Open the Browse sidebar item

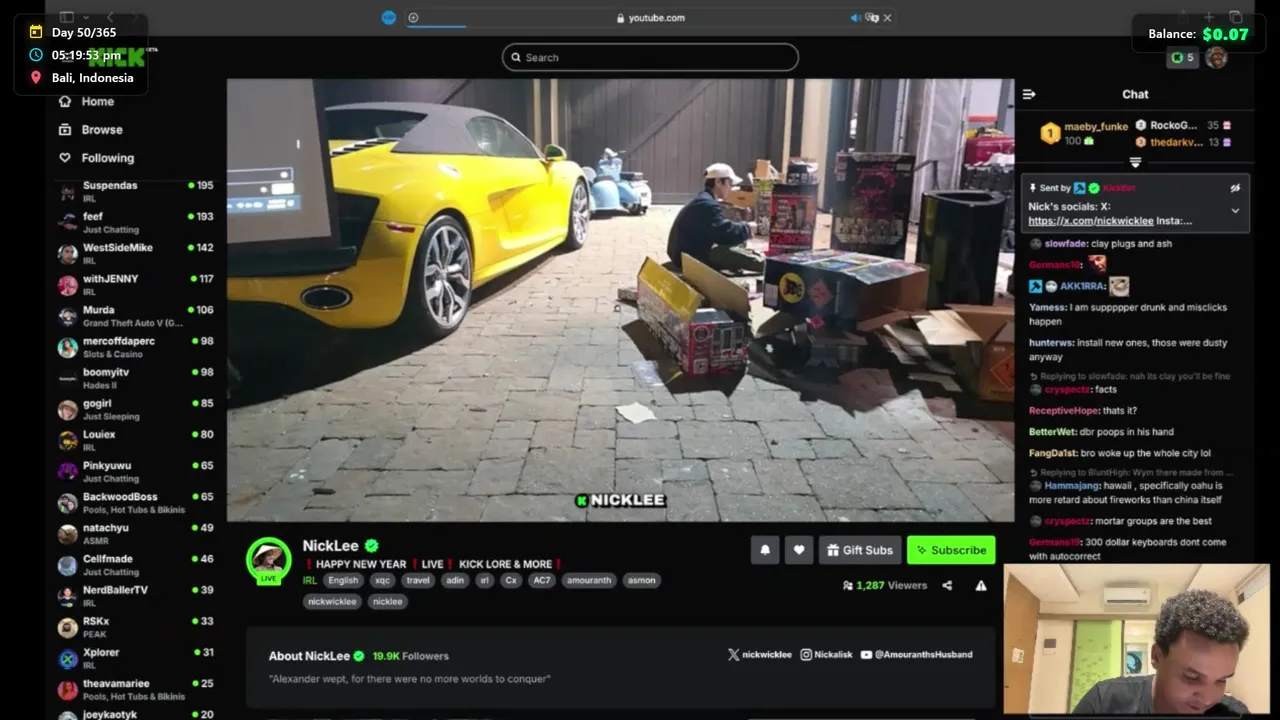click(91, 129)
